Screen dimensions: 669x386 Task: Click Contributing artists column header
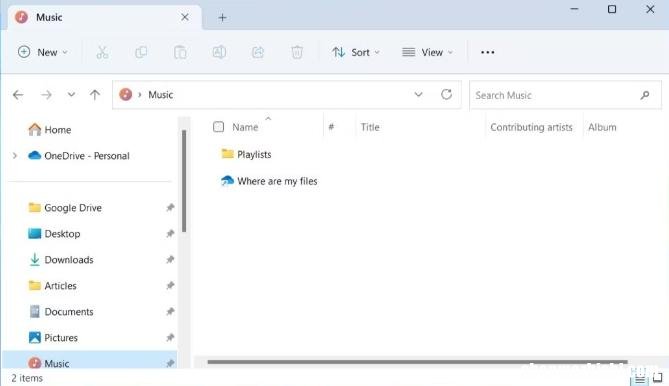click(x=531, y=127)
